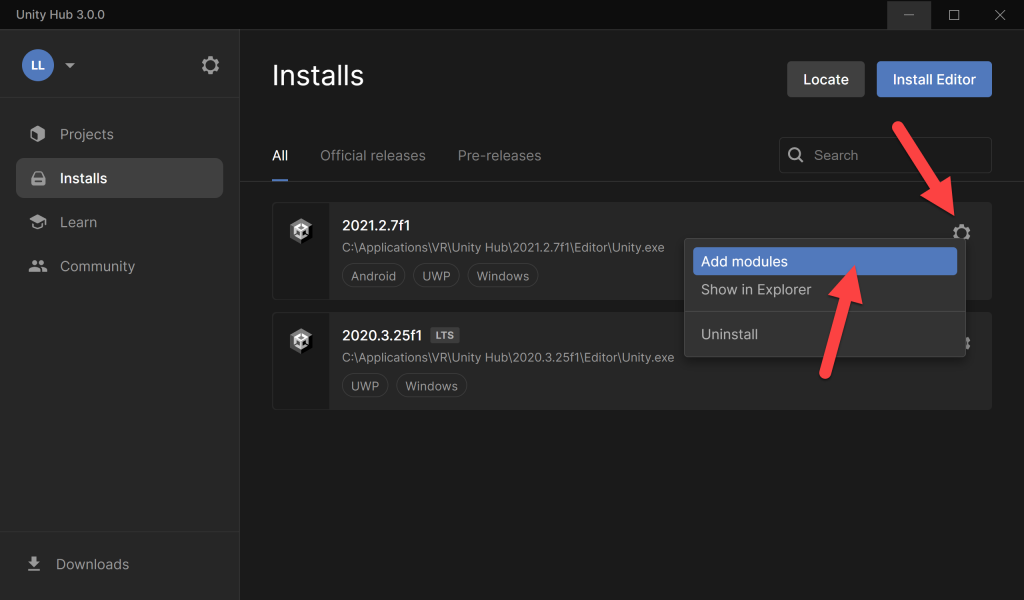Select version title 2020.3.25f1

(382, 336)
